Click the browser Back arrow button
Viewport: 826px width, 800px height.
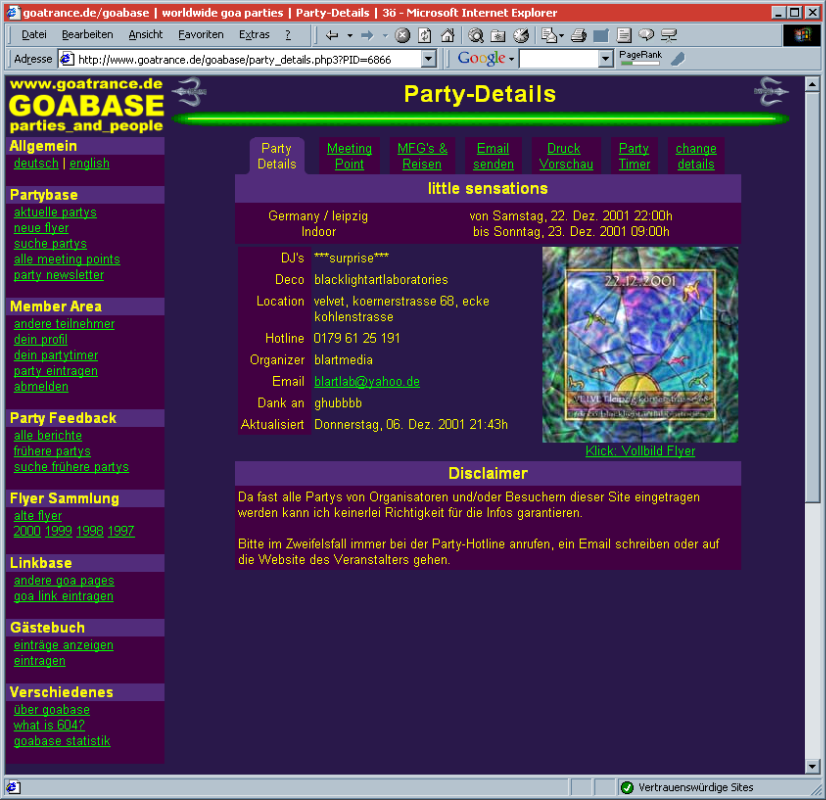point(331,35)
